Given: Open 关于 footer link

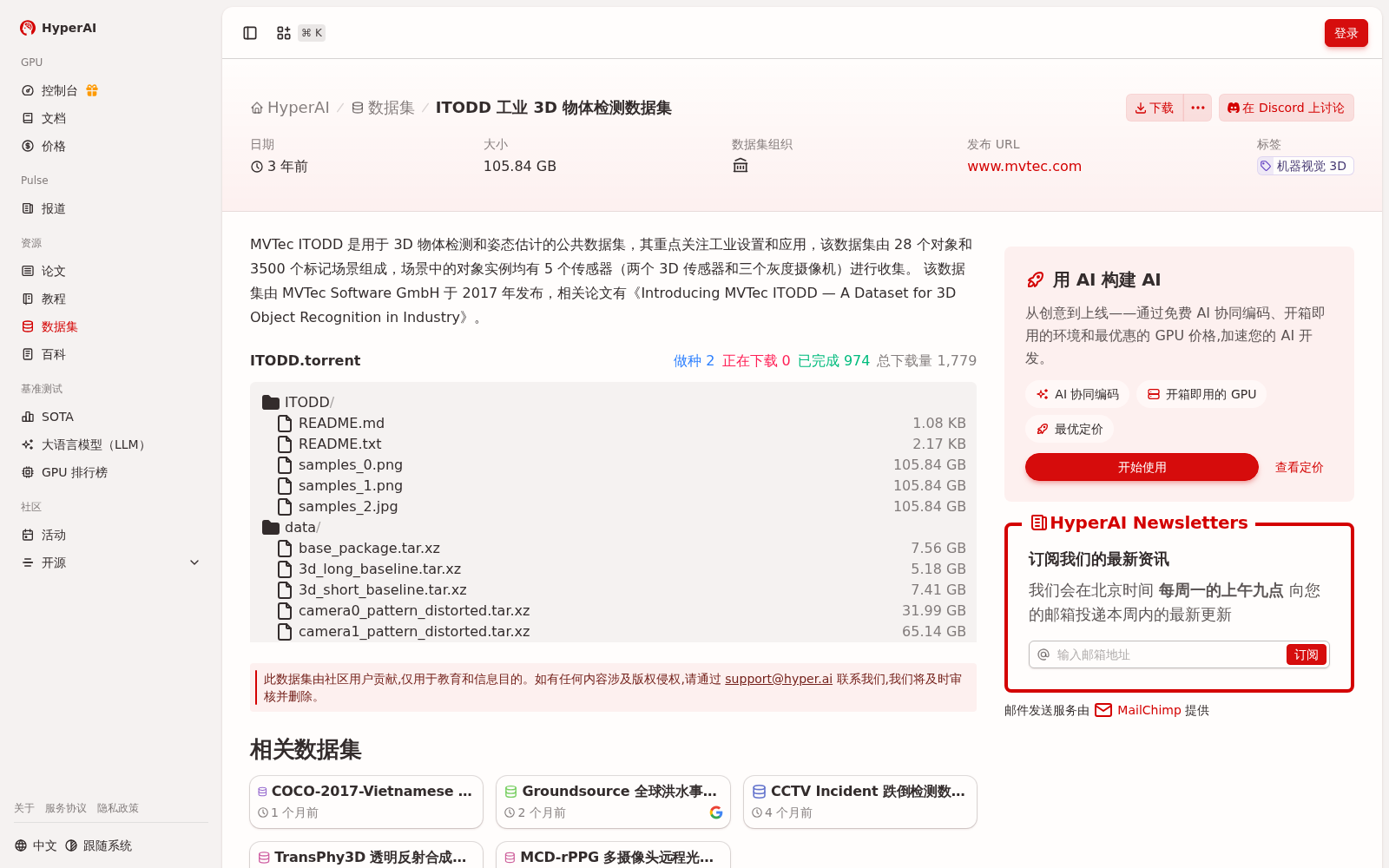Looking at the screenshot, I should click(x=24, y=808).
